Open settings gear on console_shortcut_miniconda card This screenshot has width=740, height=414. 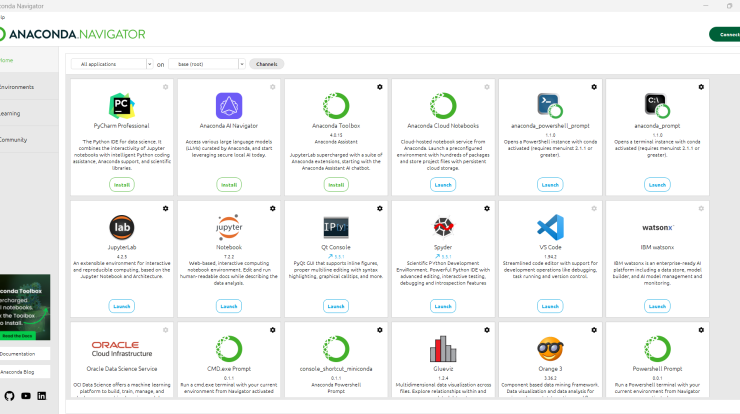click(x=380, y=330)
